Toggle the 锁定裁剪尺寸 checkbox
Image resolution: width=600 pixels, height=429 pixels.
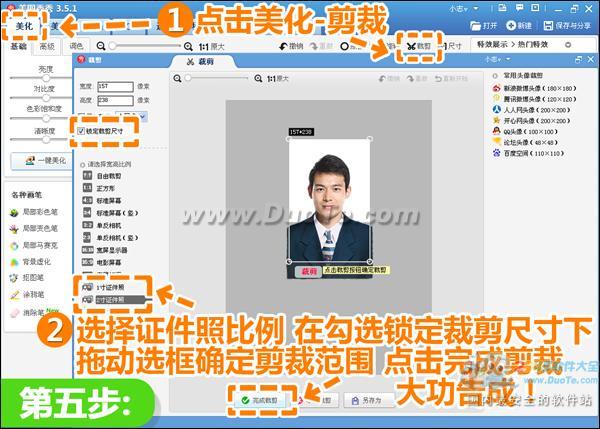(81, 131)
